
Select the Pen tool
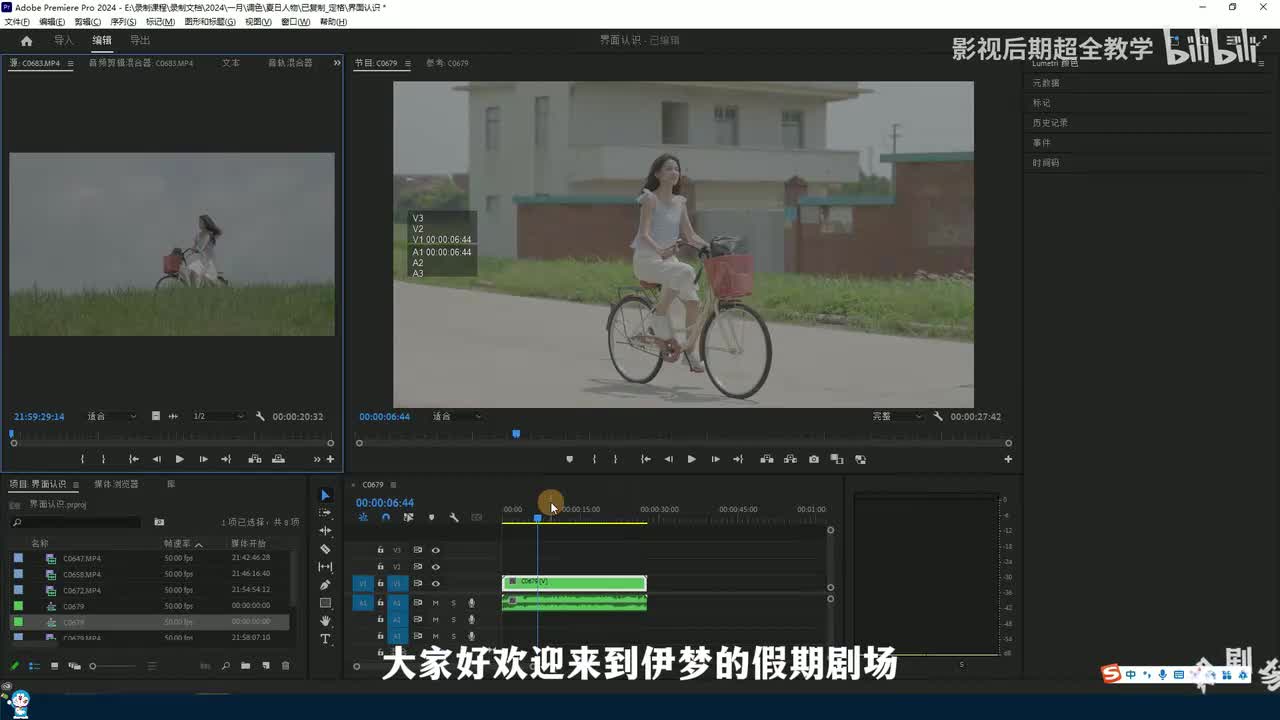coord(325,585)
